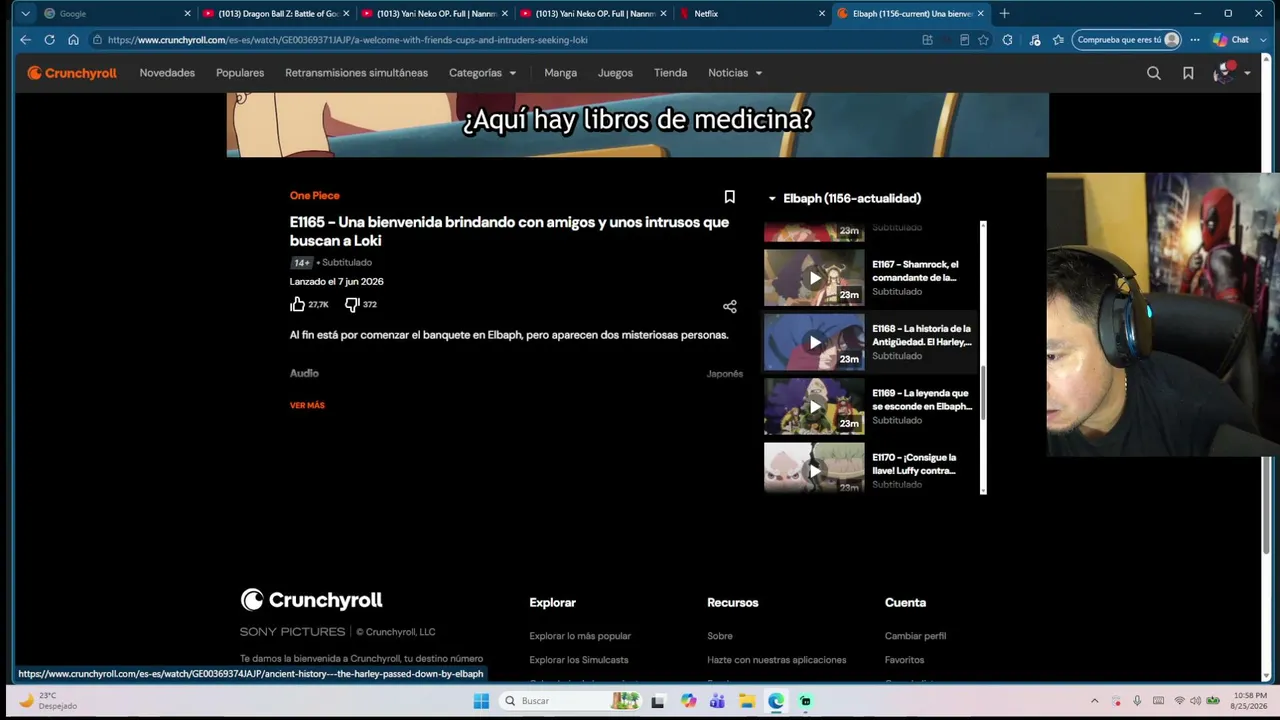Play episode E1169 thumbnail

[814, 406]
